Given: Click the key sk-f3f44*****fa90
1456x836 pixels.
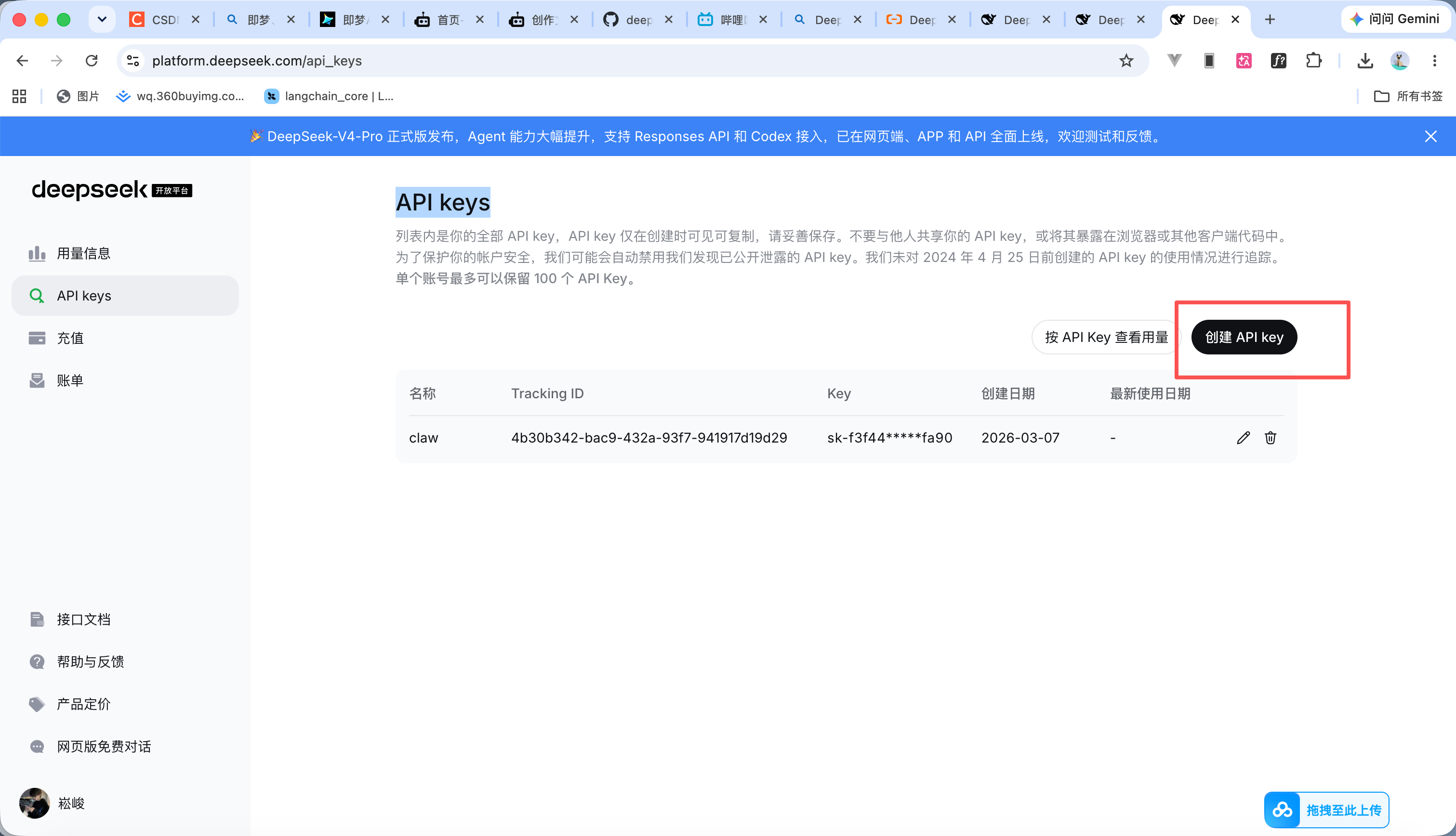Looking at the screenshot, I should (x=890, y=438).
